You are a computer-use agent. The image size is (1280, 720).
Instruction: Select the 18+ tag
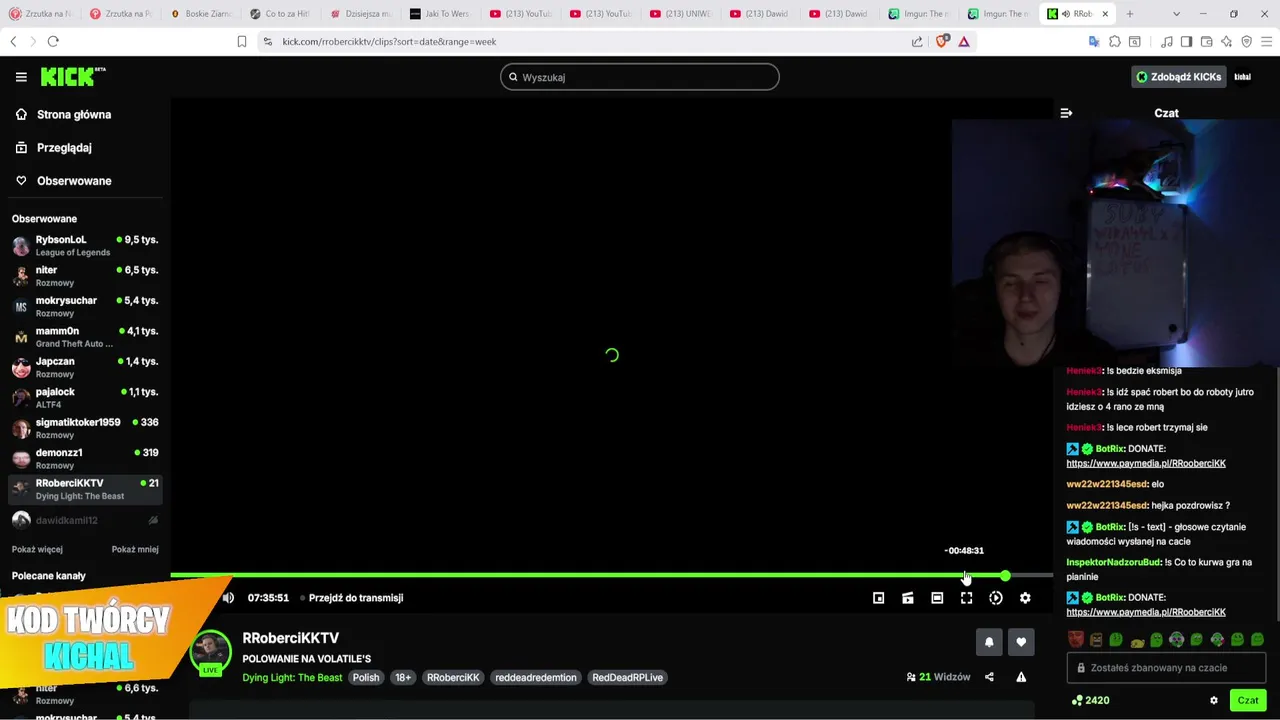click(x=403, y=678)
